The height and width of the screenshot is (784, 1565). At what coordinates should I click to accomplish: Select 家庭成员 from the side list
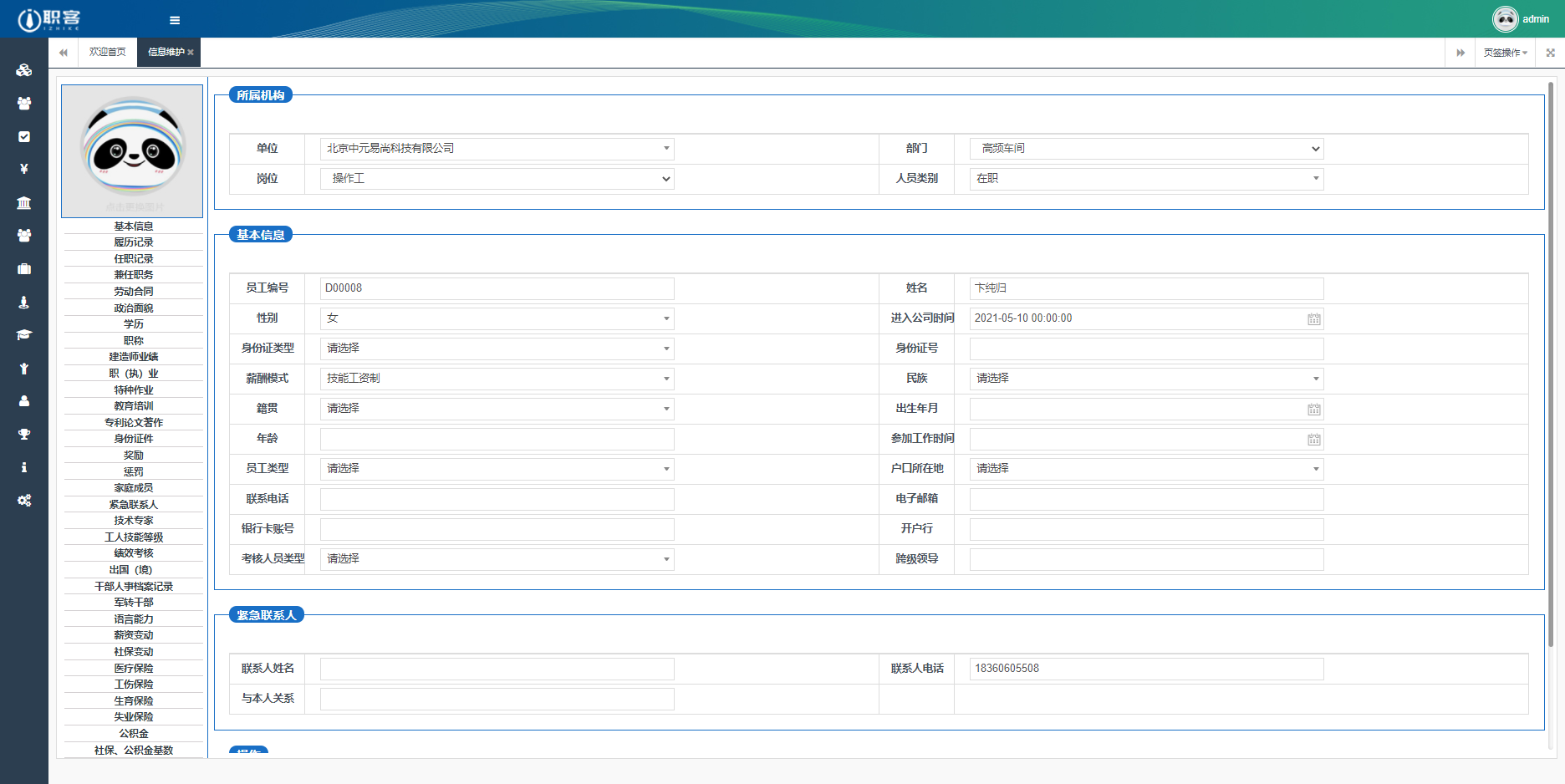[x=134, y=488]
